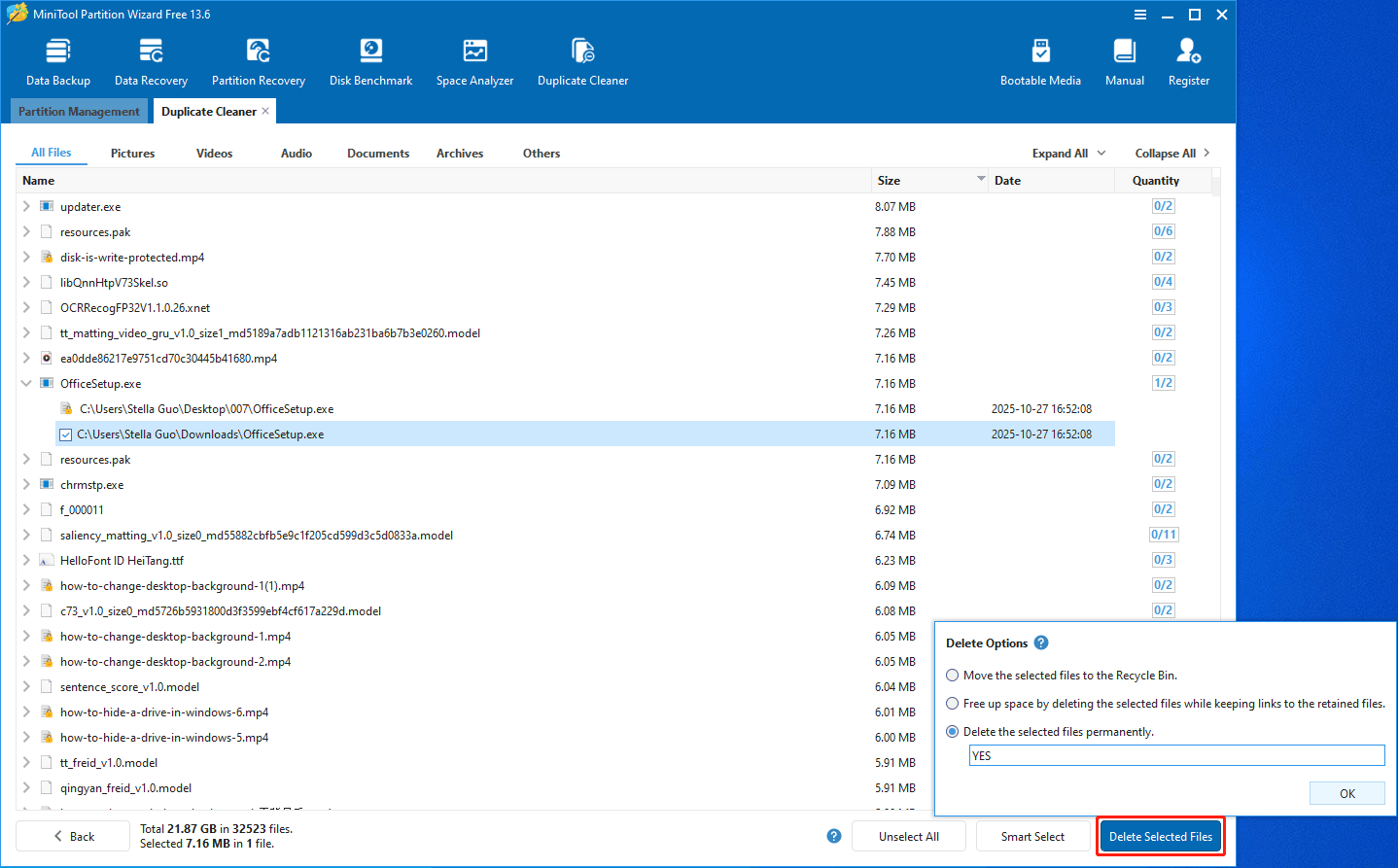The image size is (1398, 868).
Task: Open the Expand All dropdown arrow
Action: [1101, 153]
